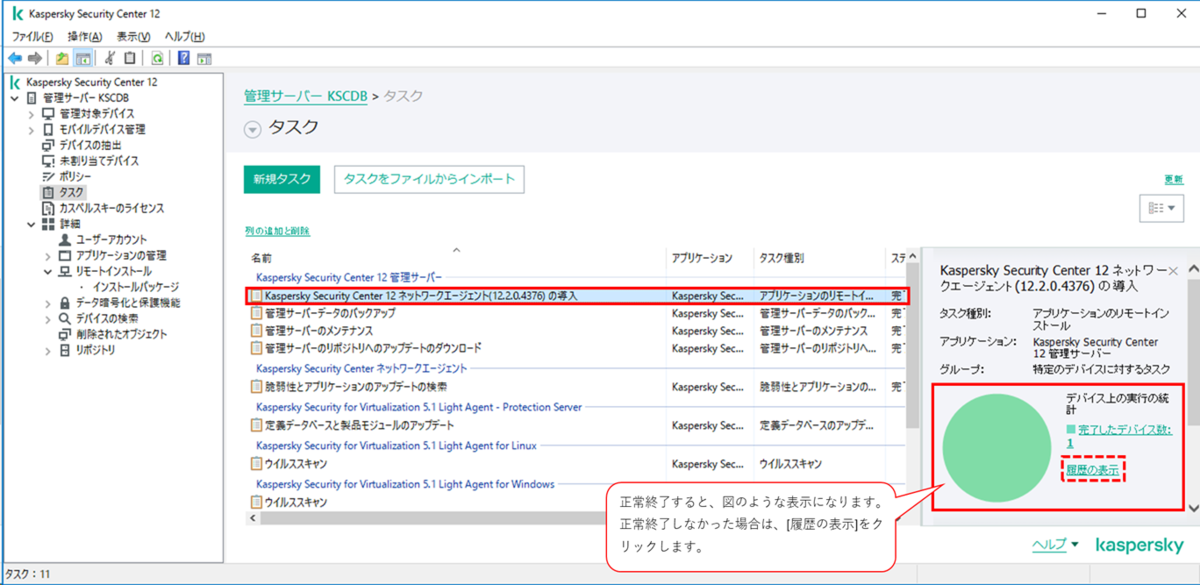Click the モバイルデバイス管理 phone icon
This screenshot has height=585, width=1200.
[48, 129]
